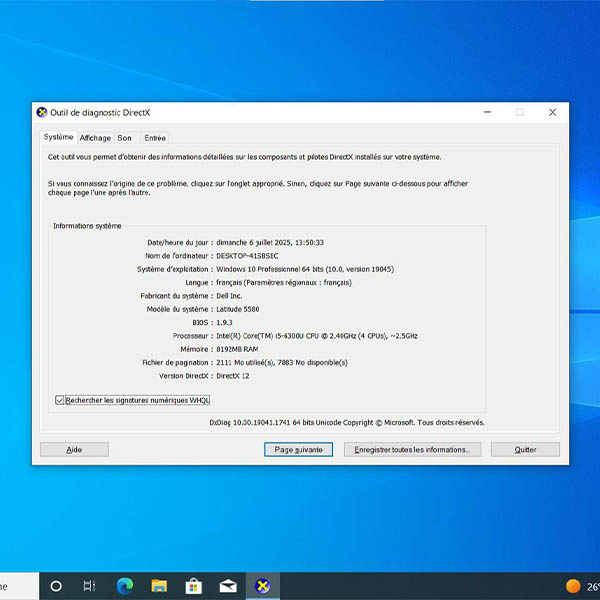Open Task View from the taskbar
Image resolution: width=600 pixels, height=600 pixels.
(89, 586)
